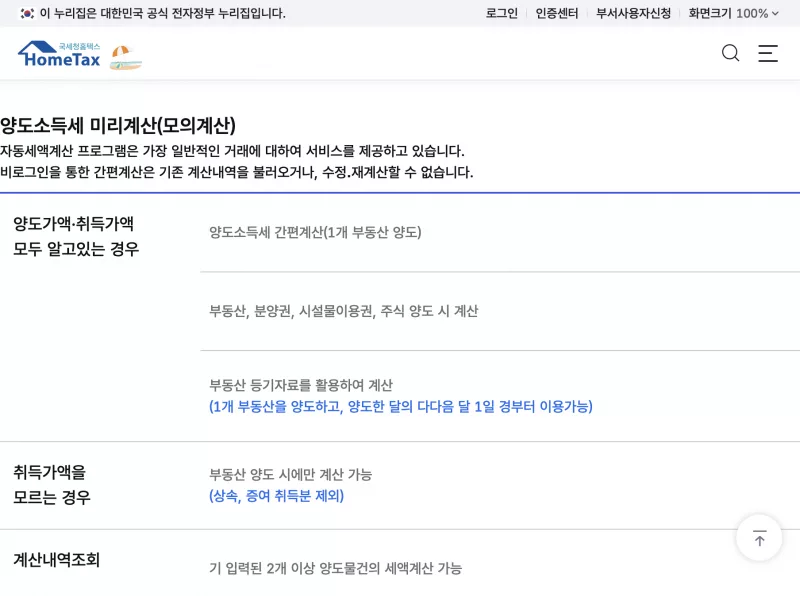Click the 공식 전자정부 누리집 notice text
Screen dimensions: 800x596
click(163, 13)
